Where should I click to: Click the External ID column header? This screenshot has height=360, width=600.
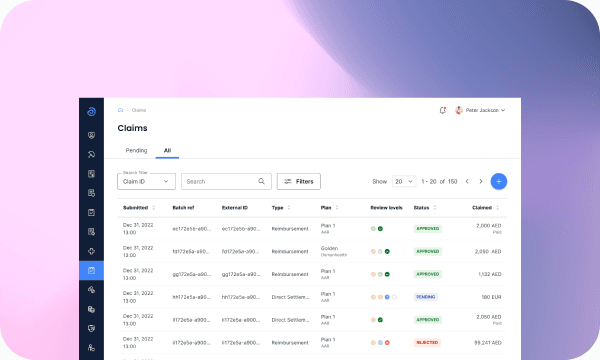(235, 208)
